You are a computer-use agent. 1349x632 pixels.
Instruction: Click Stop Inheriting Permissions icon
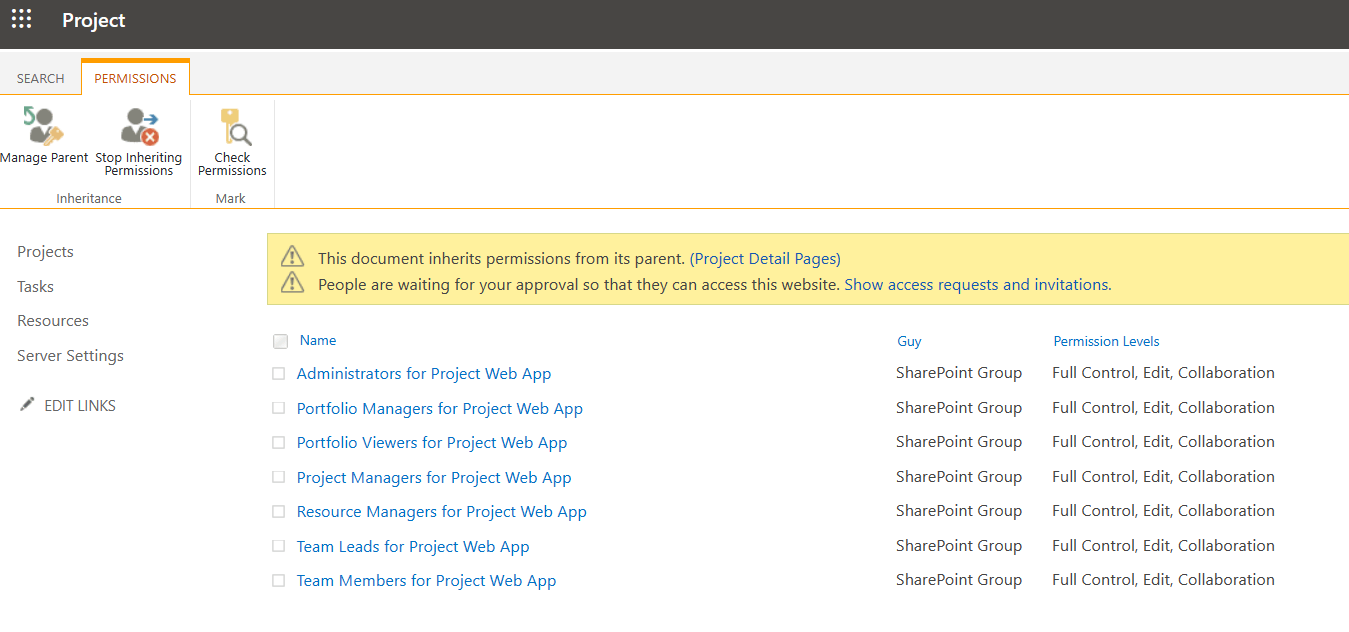click(x=139, y=126)
